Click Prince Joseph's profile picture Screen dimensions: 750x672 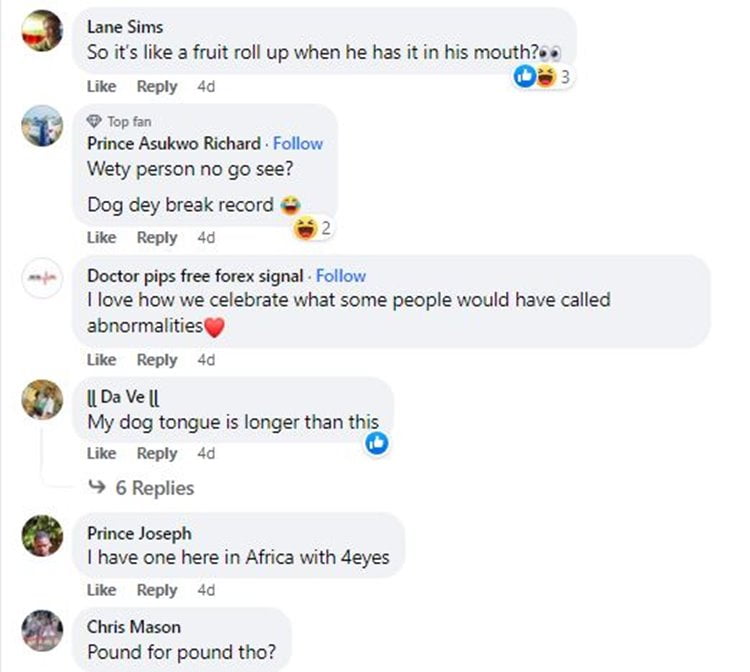(42, 535)
